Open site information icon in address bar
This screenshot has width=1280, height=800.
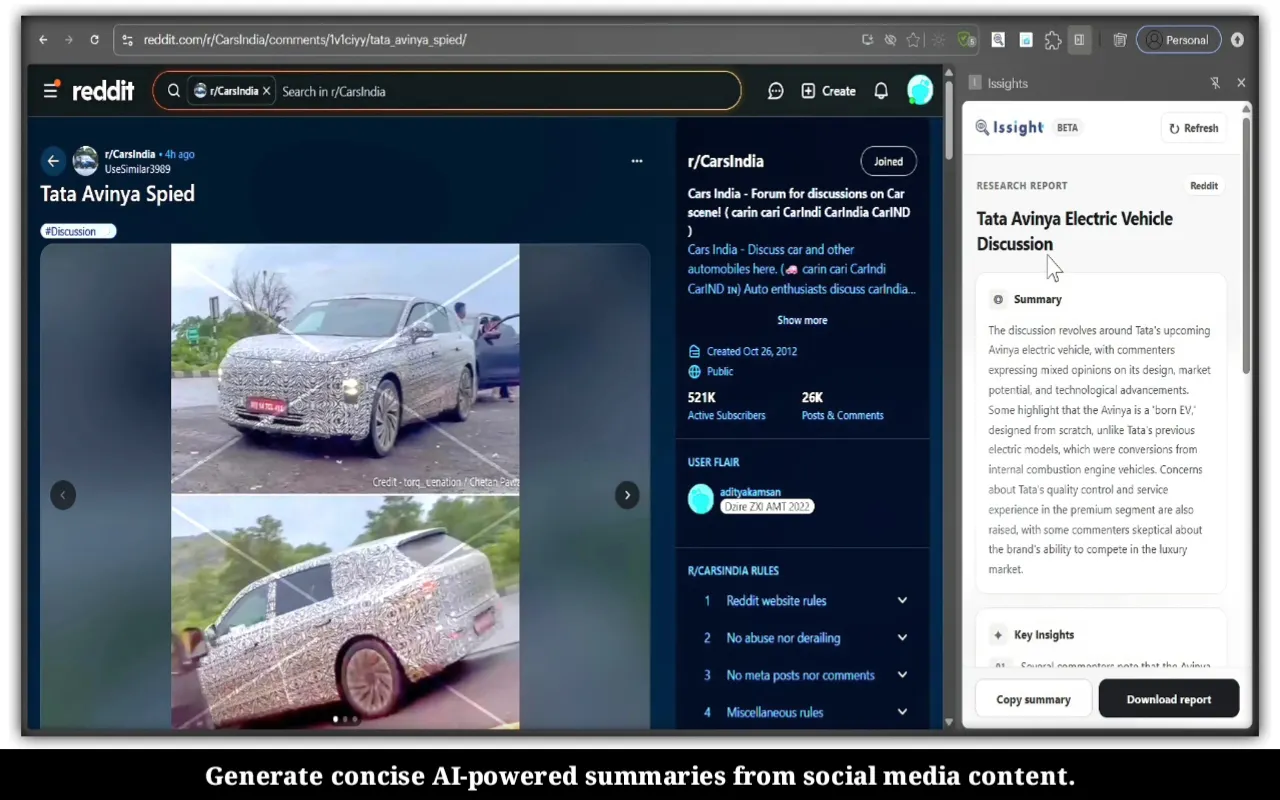[127, 40]
